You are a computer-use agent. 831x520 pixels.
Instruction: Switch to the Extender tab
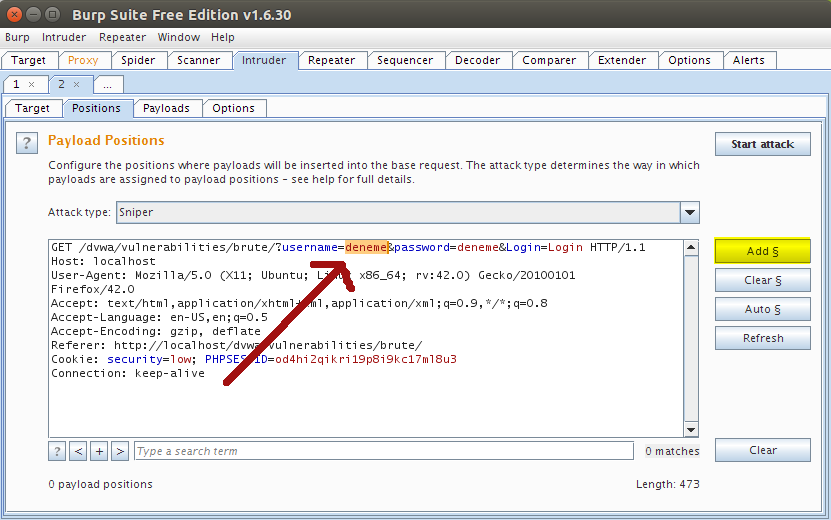point(622,60)
